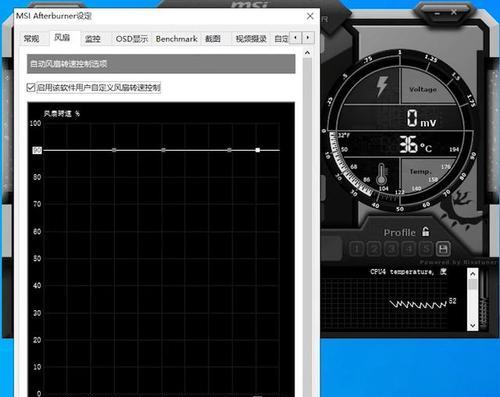Select profile slot 3 button

click(391, 249)
